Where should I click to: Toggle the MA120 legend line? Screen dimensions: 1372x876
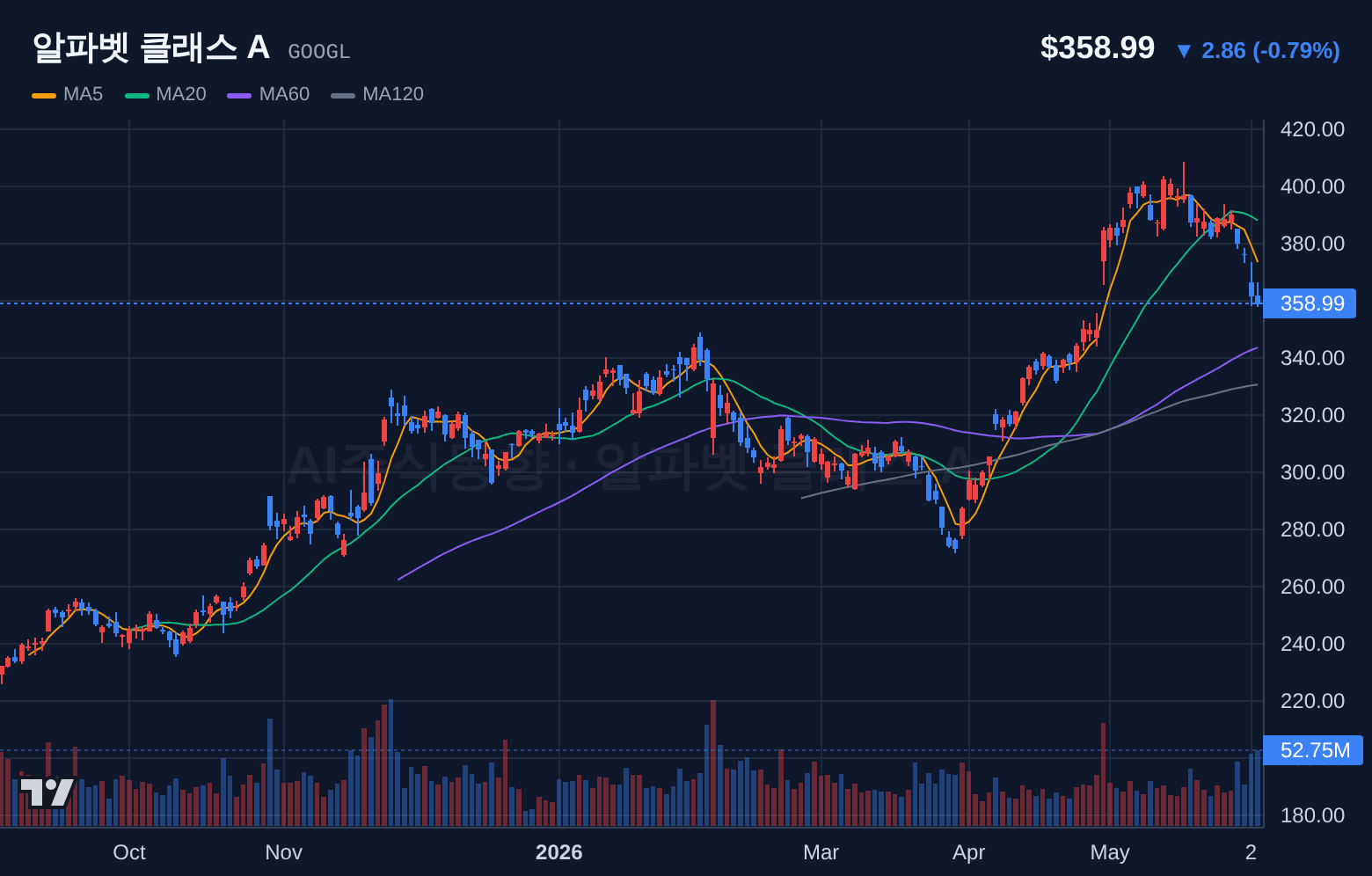[377, 94]
